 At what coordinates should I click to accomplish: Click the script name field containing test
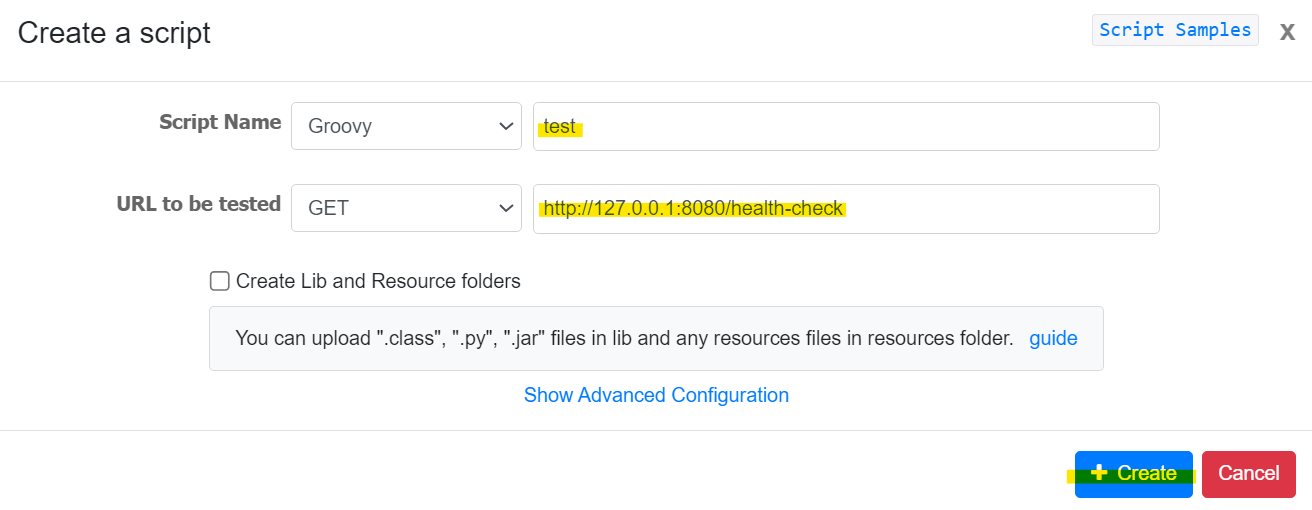point(846,126)
